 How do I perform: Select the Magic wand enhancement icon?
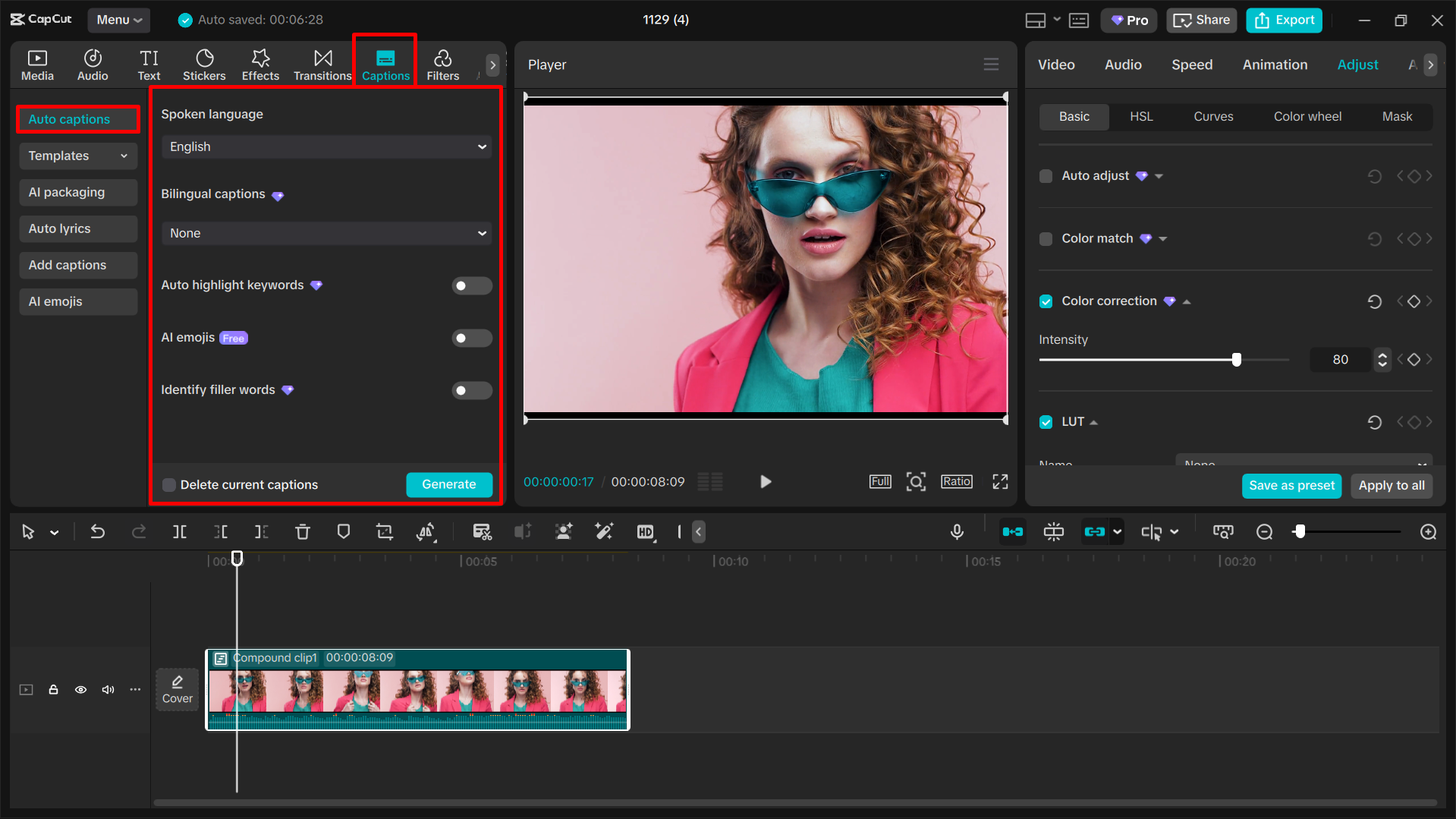tap(604, 531)
